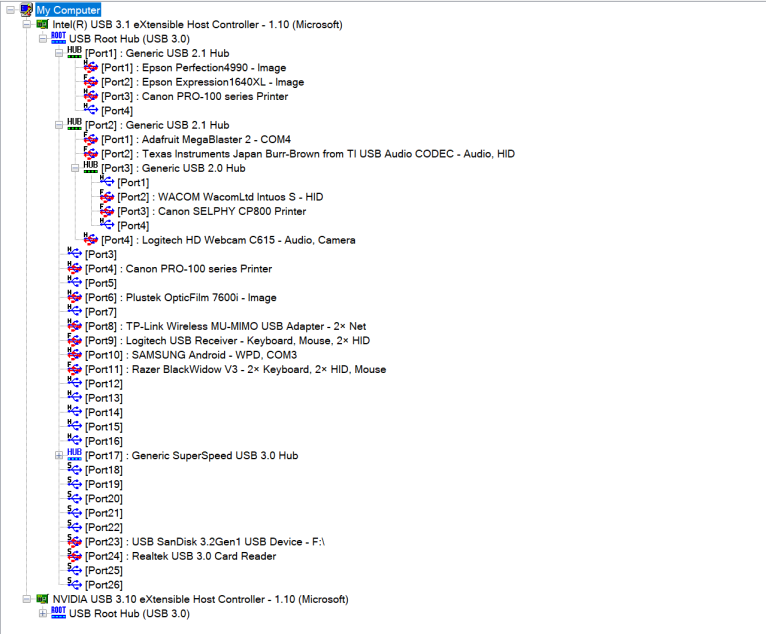Click the USB SanDisk 3.2Gen1 device icon
This screenshot has height=634, width=766.
74,541
